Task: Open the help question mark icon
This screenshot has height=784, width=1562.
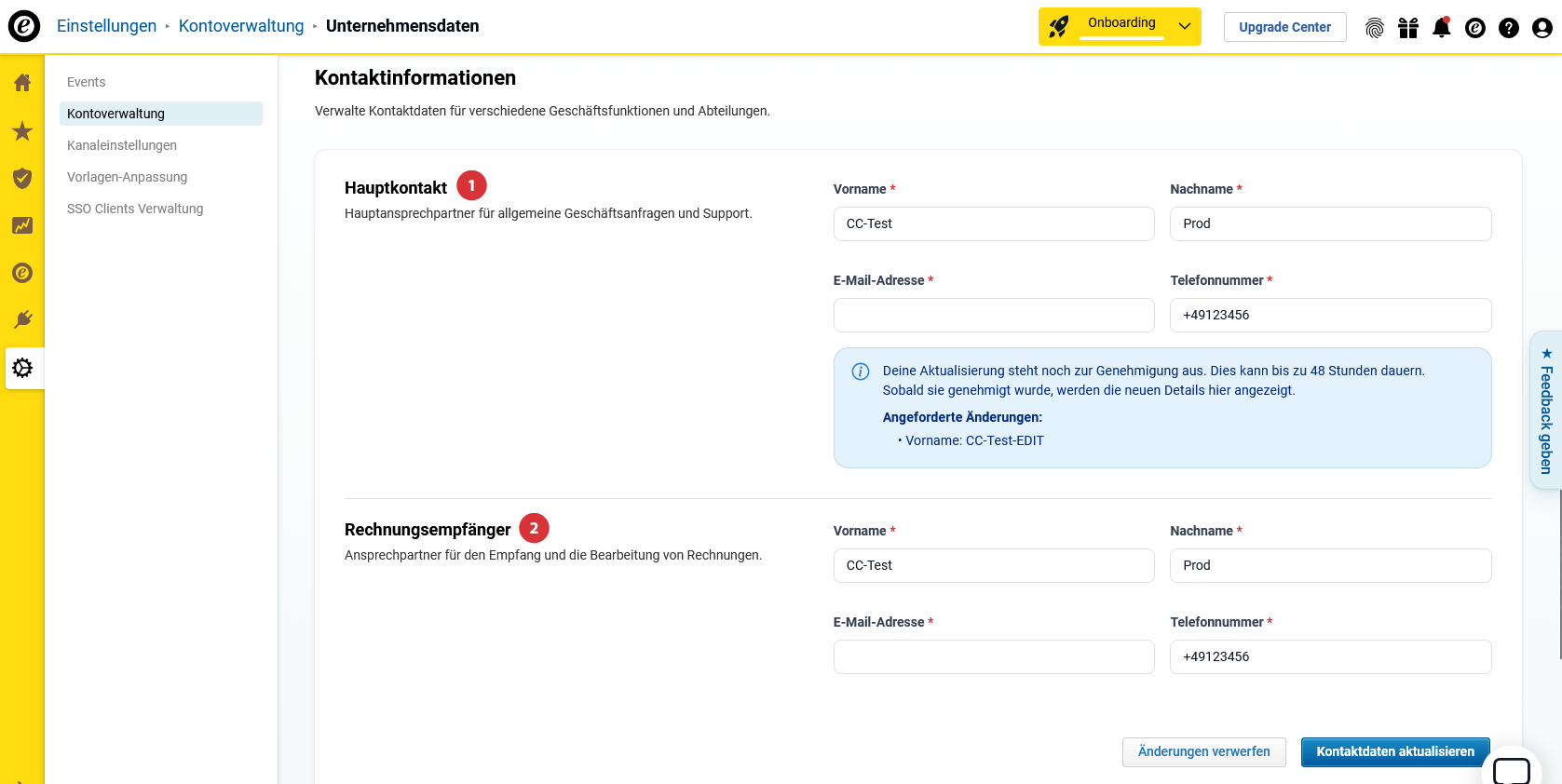Action: click(1508, 28)
